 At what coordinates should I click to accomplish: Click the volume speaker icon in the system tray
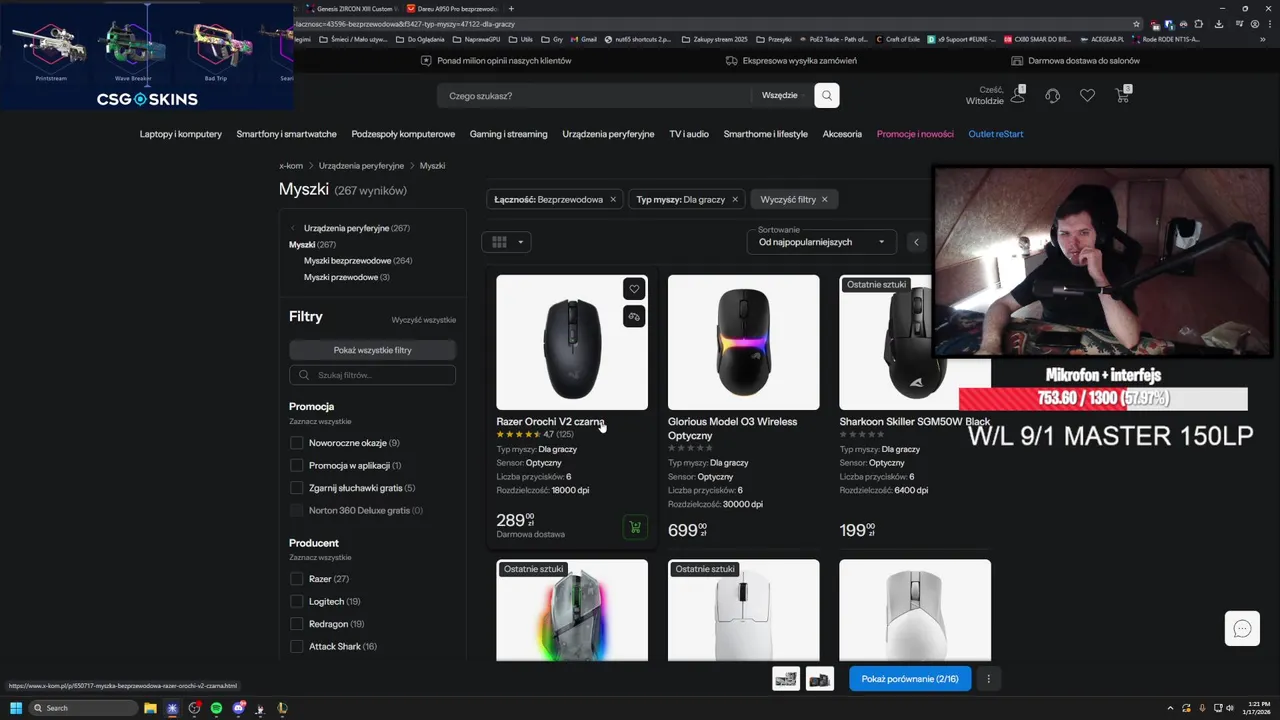click(1229, 708)
